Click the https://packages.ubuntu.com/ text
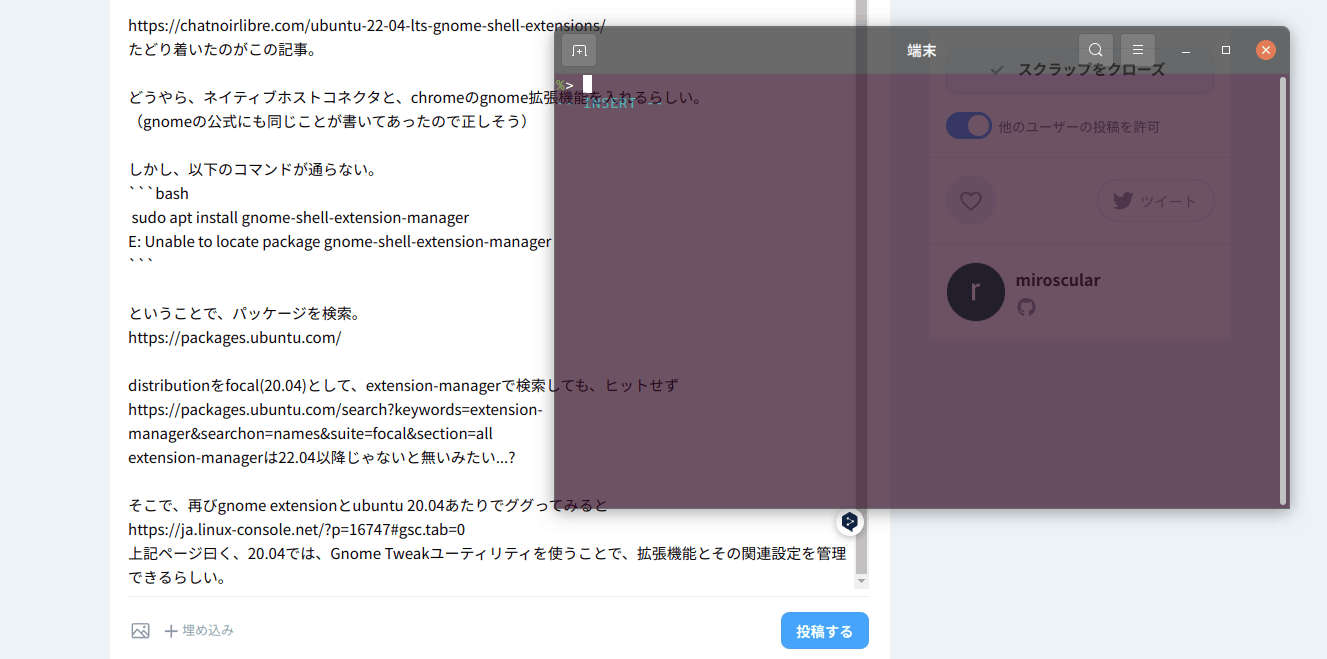1327x659 pixels. (235, 337)
